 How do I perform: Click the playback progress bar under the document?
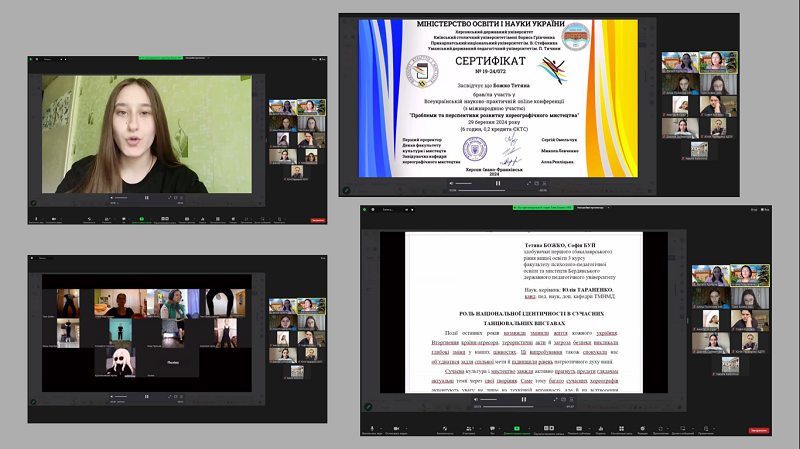point(520,407)
